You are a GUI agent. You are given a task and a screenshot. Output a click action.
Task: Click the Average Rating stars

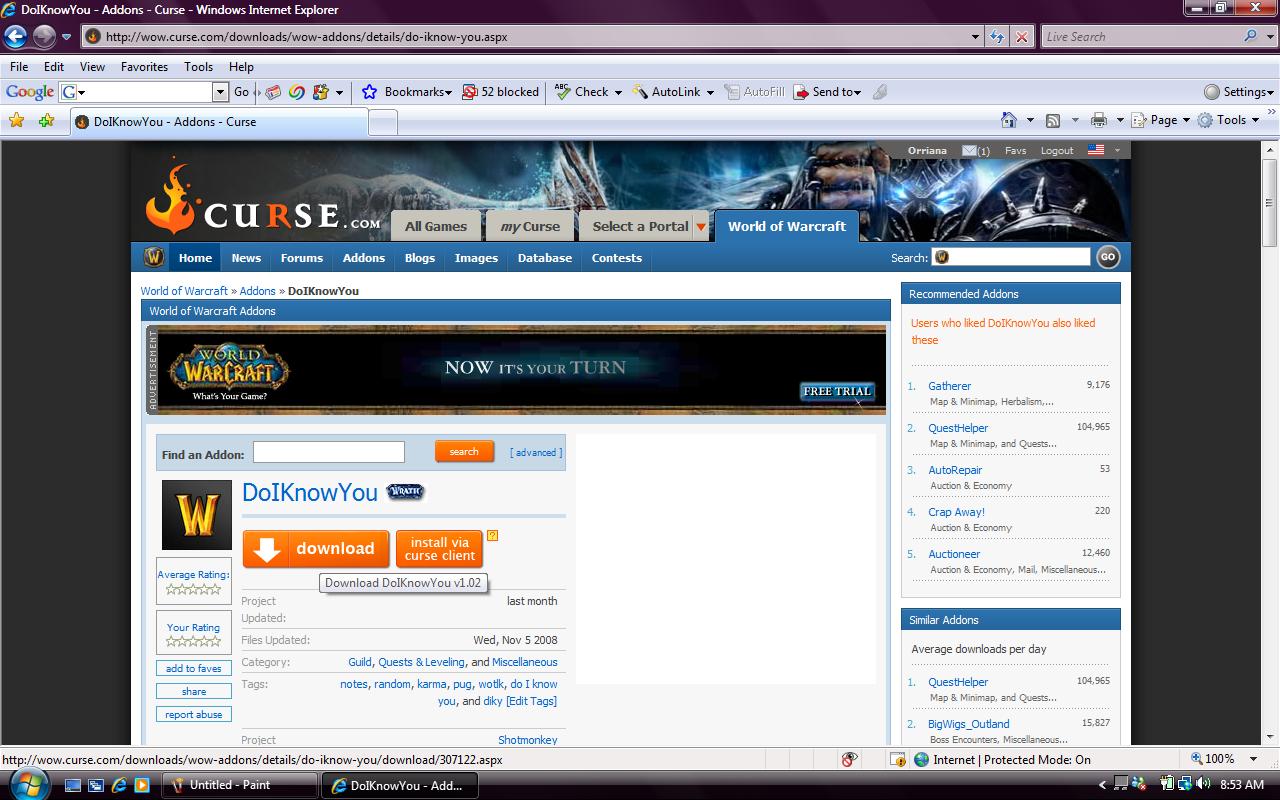(x=194, y=589)
